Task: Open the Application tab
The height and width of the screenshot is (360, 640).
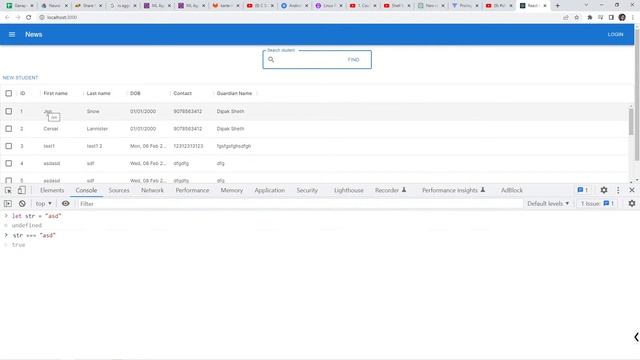Action: tap(270, 190)
